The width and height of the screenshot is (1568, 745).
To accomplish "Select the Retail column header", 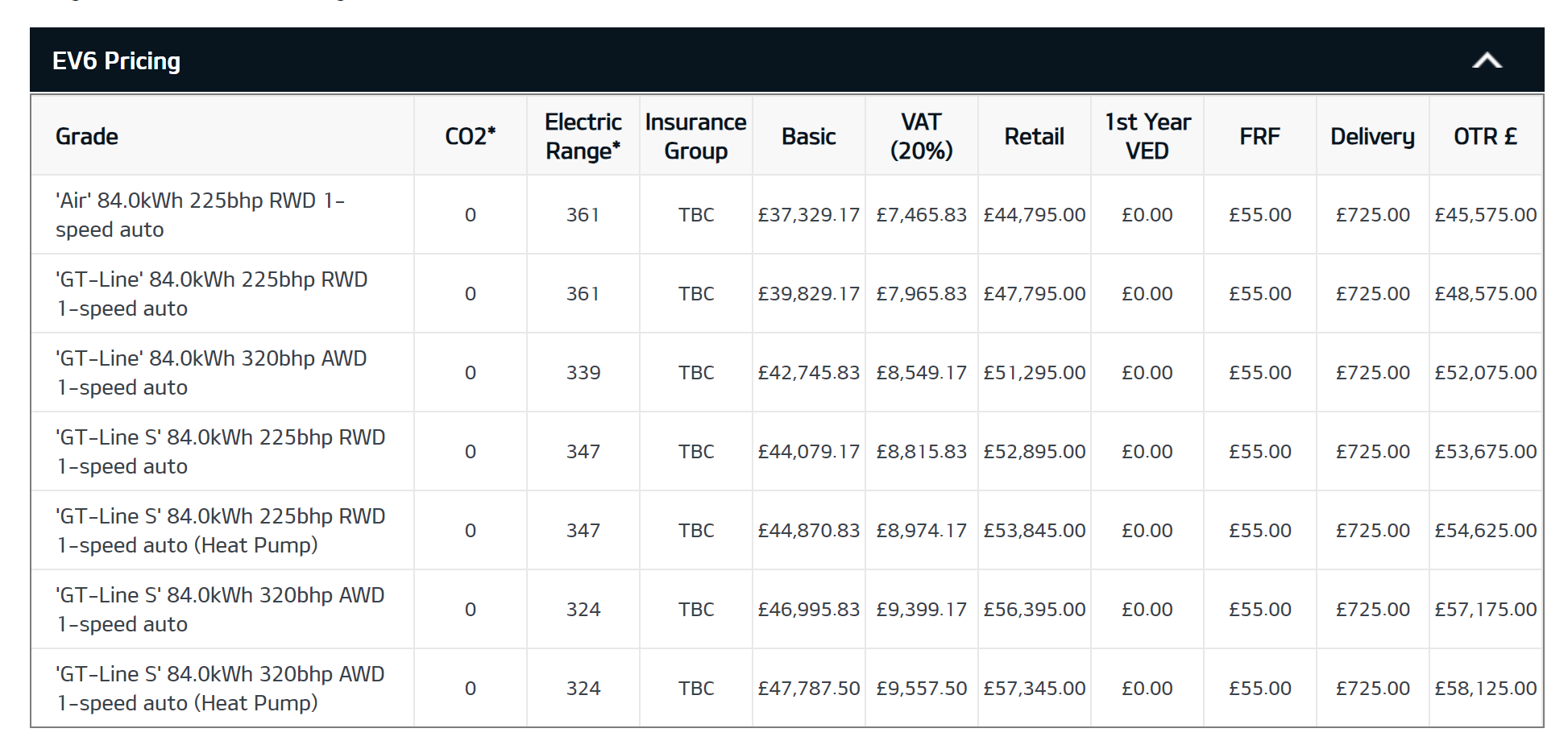I will pyautogui.click(x=1035, y=137).
